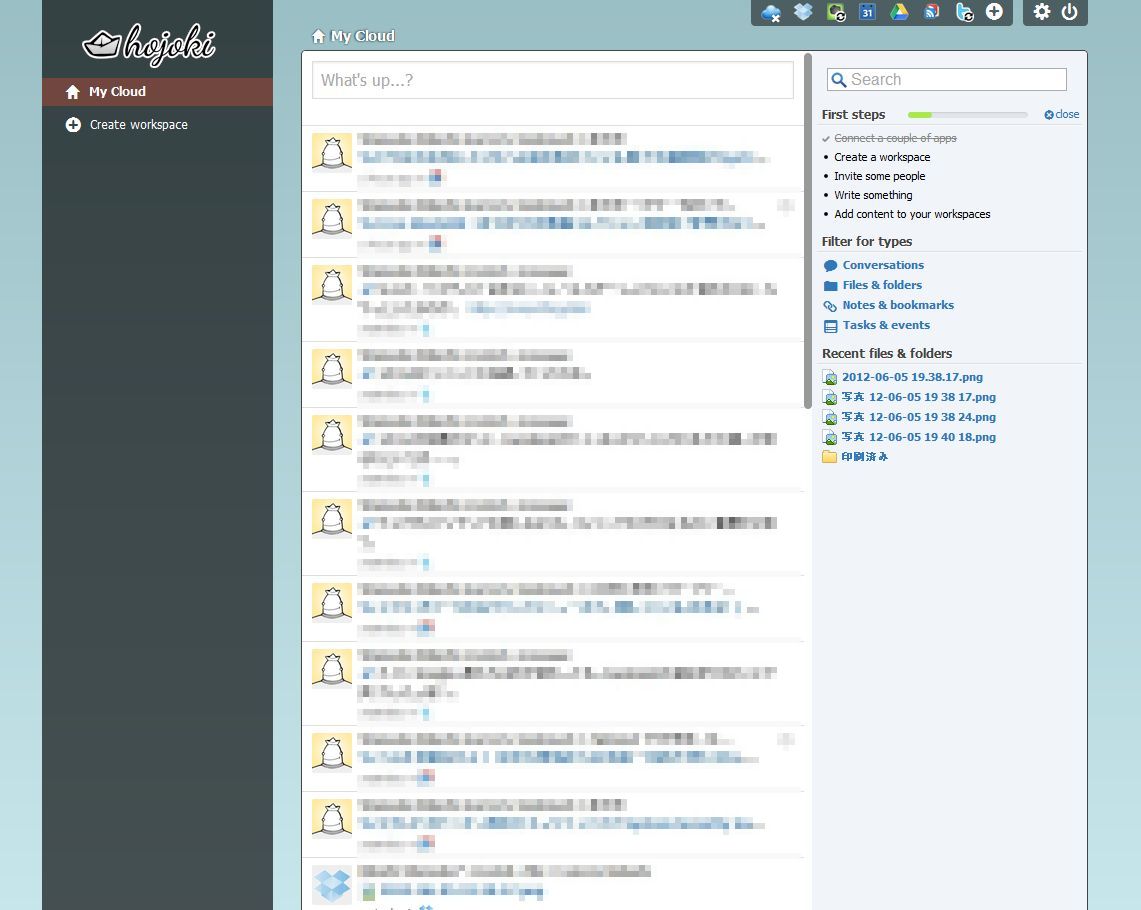Open the Dropbox app icon in top toolbar
Viewport: 1141px width, 910px height.
tap(803, 12)
